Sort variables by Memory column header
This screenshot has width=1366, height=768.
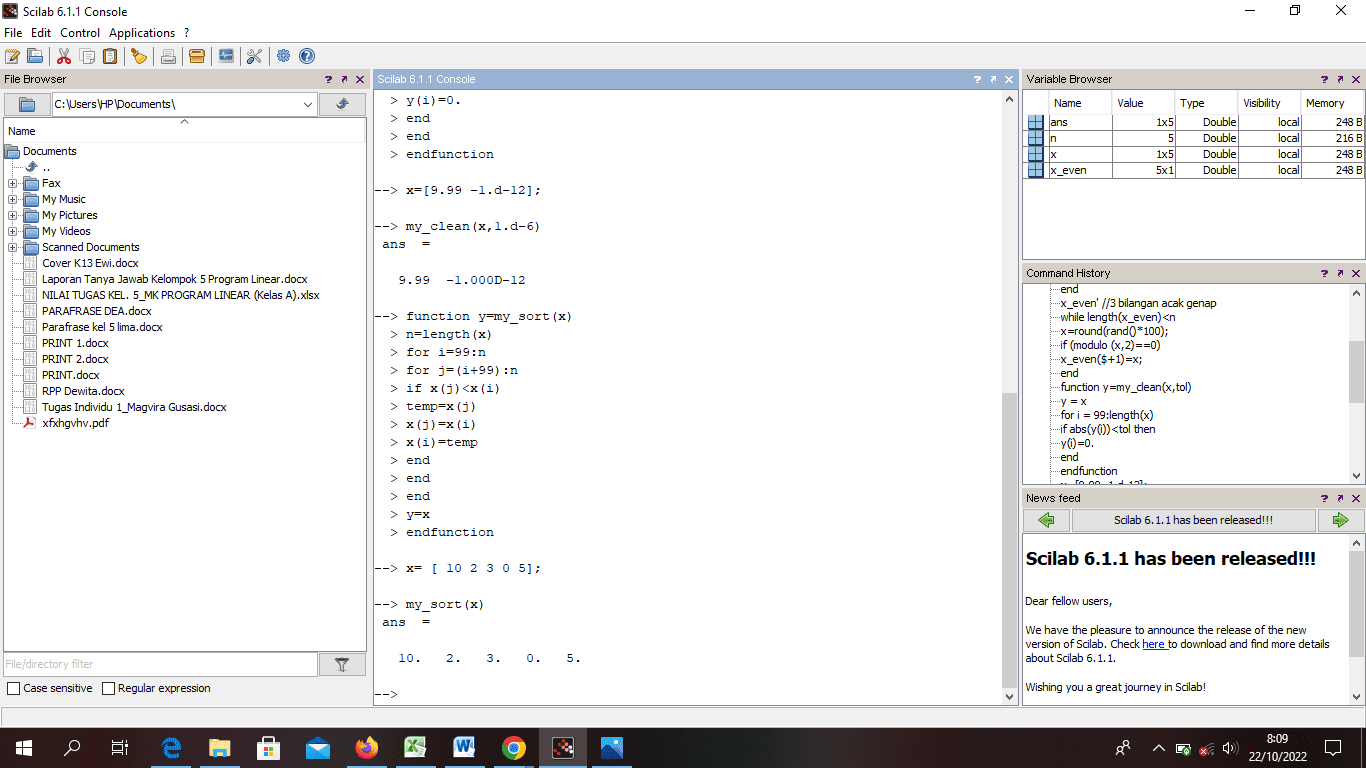point(1331,103)
